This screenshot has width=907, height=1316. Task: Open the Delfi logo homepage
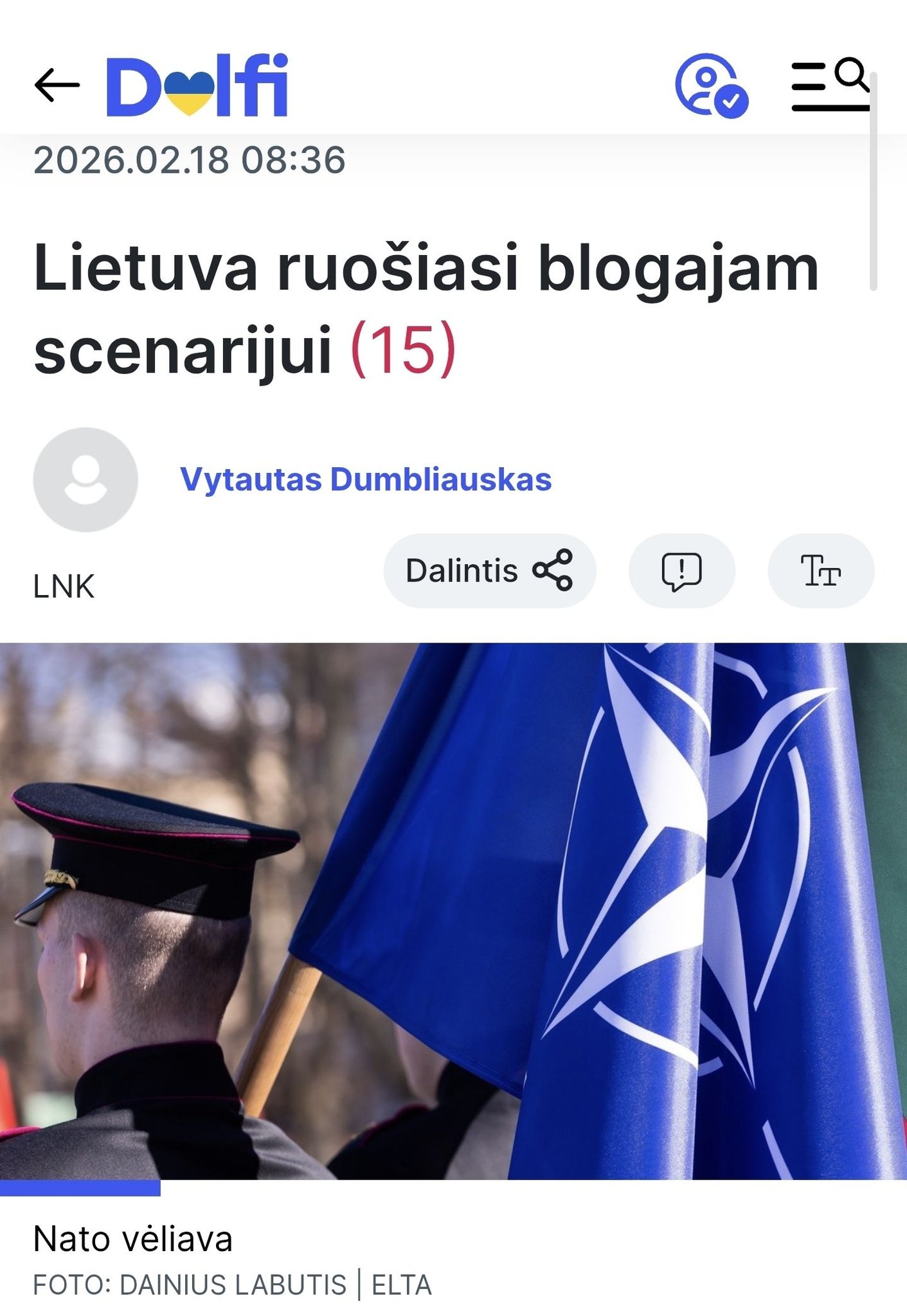pos(197,85)
